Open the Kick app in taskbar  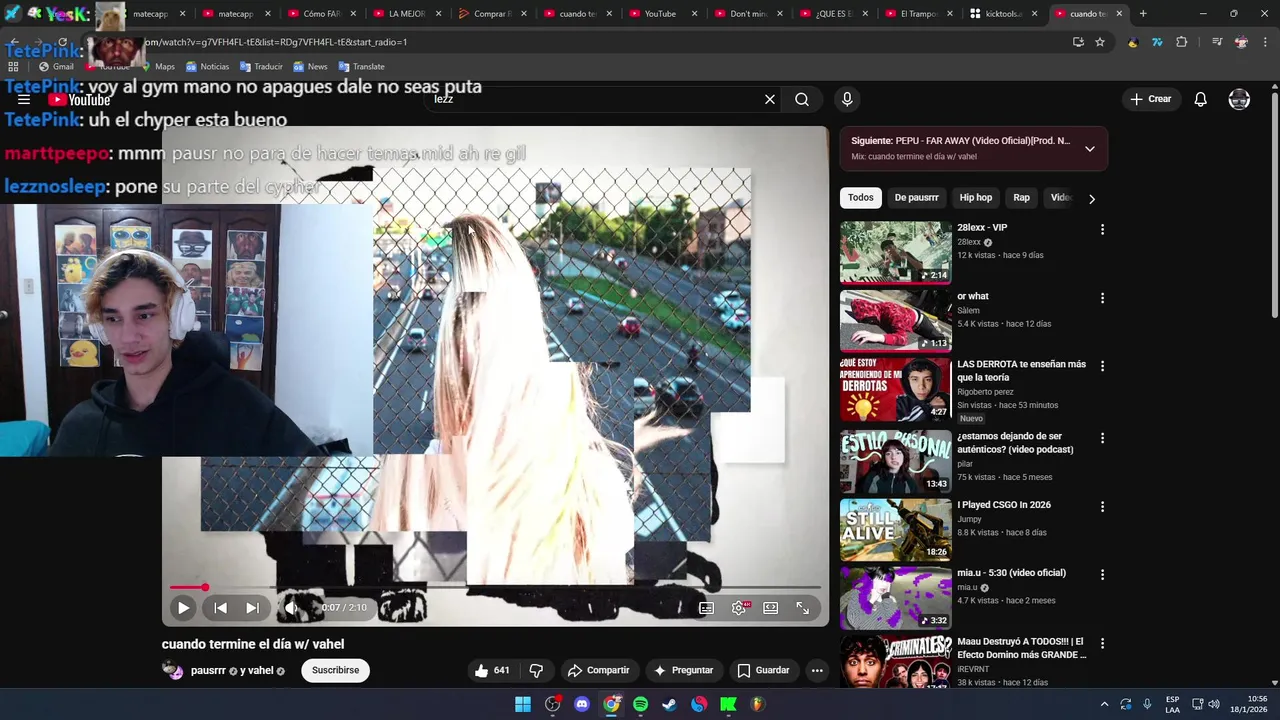pyautogui.click(x=728, y=704)
